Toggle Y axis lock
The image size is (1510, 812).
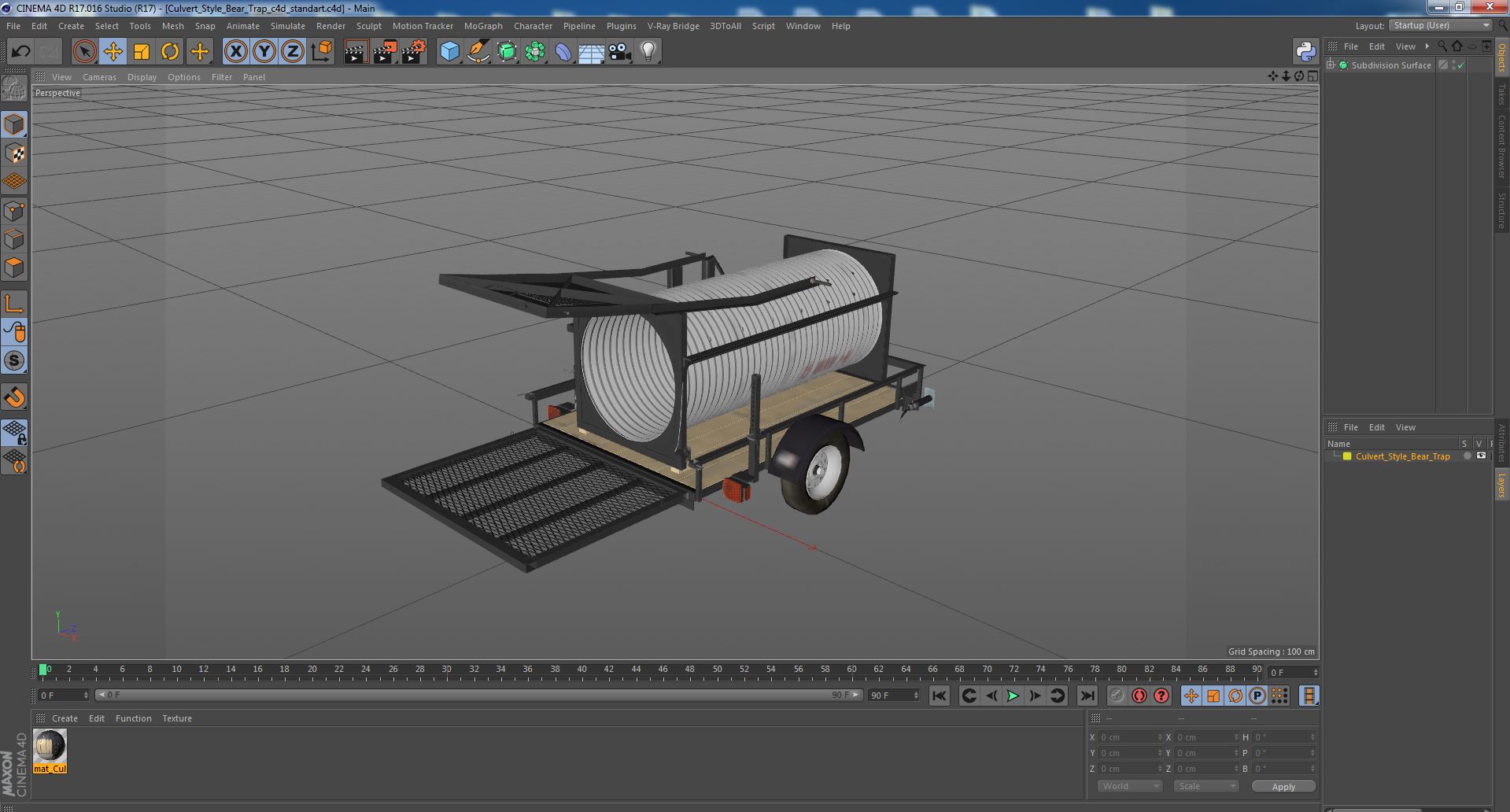(x=264, y=52)
